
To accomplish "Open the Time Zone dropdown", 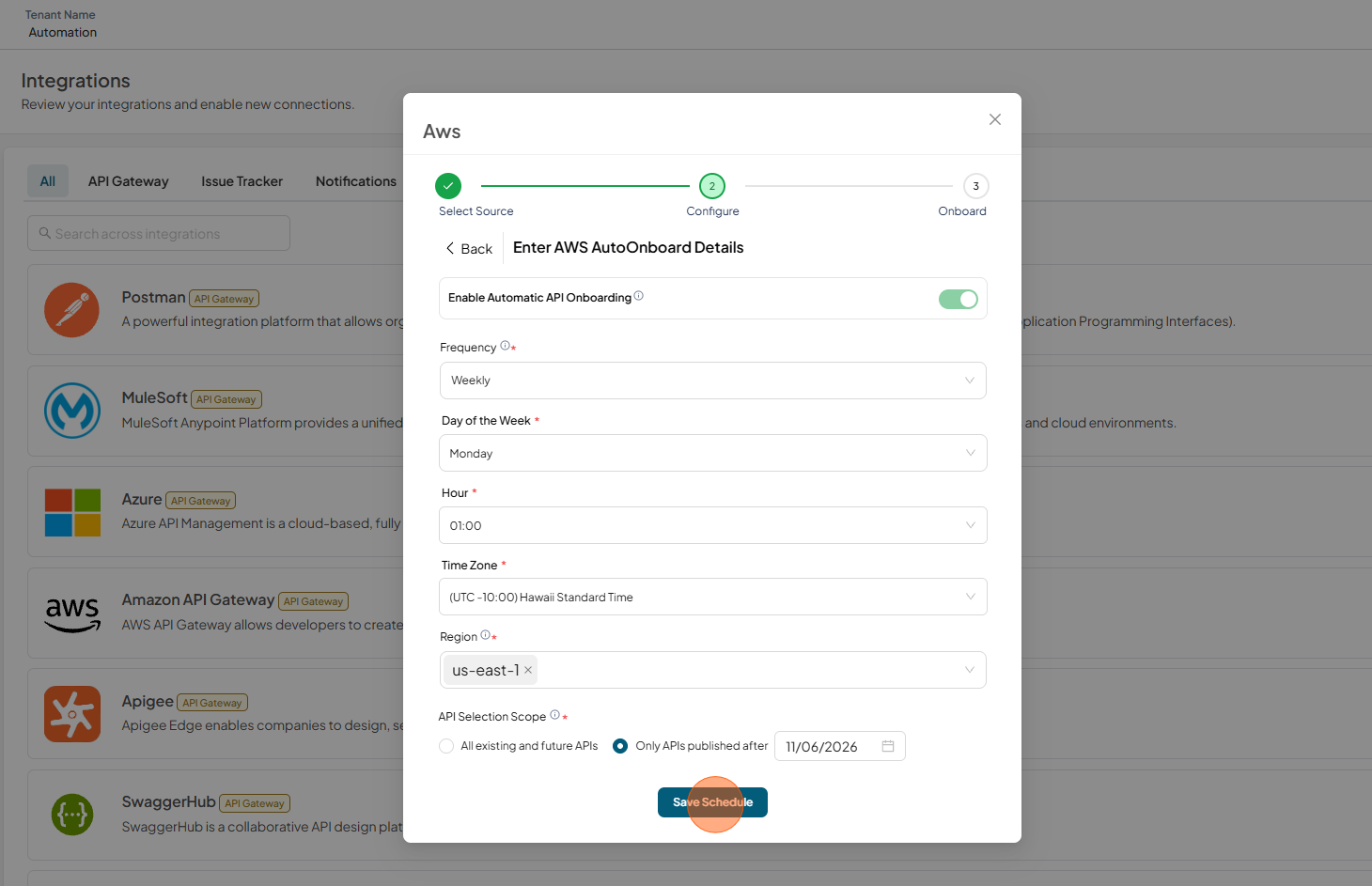I will (x=712, y=597).
